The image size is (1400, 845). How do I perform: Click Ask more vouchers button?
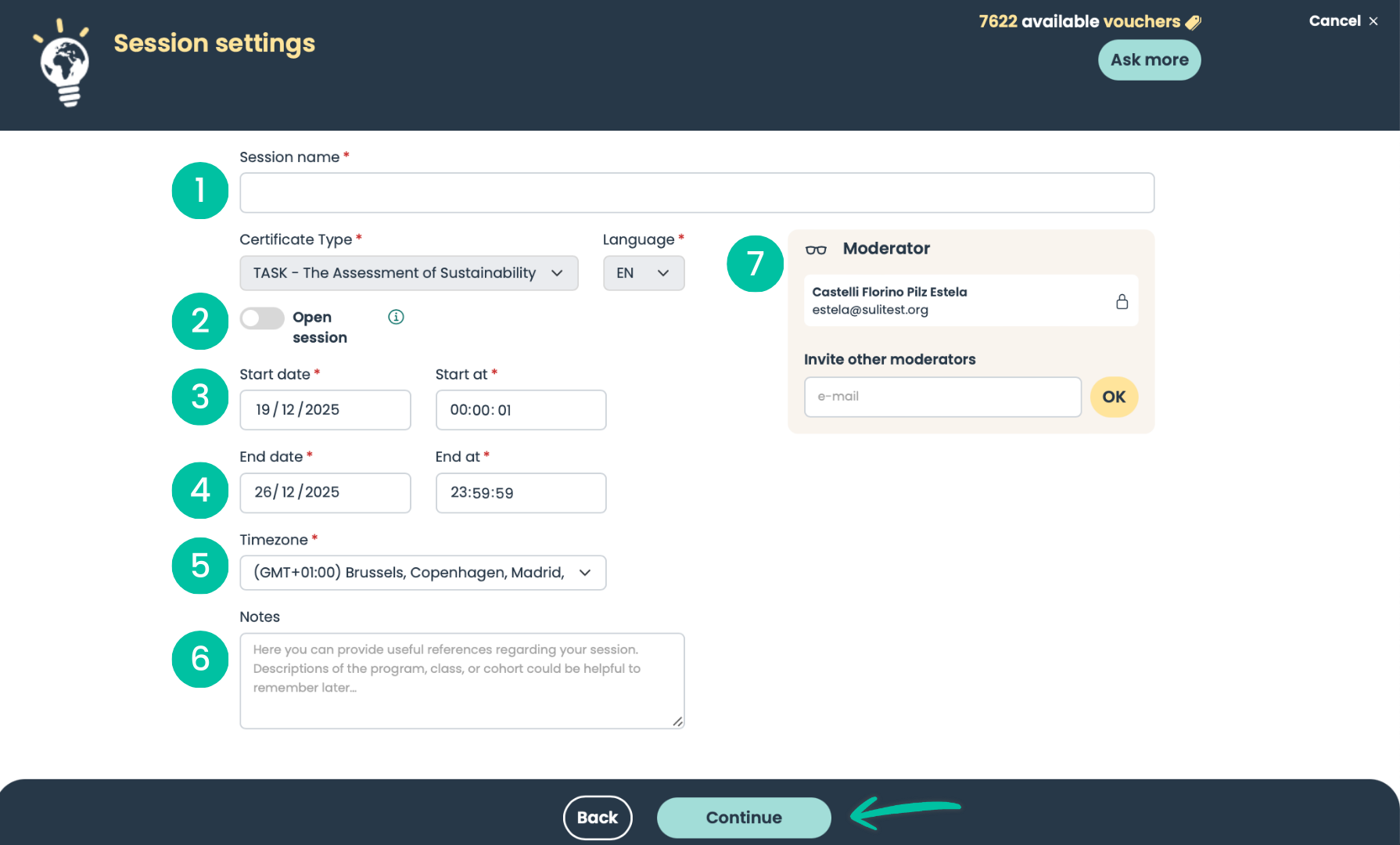pos(1149,60)
